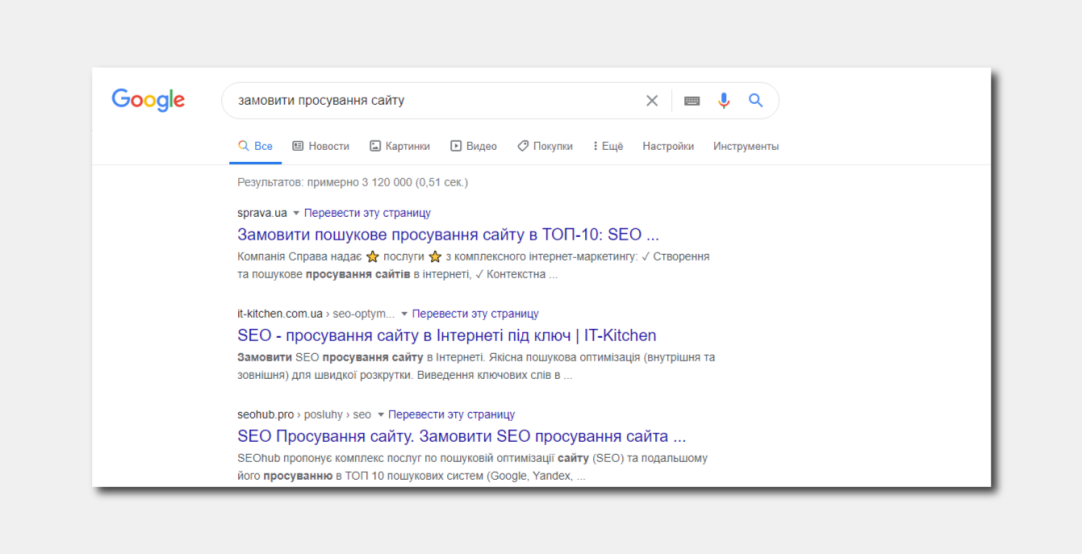Click snippet text starting Замовити SEO просування сайту
Screen dimensions: 1082x554
point(476,366)
